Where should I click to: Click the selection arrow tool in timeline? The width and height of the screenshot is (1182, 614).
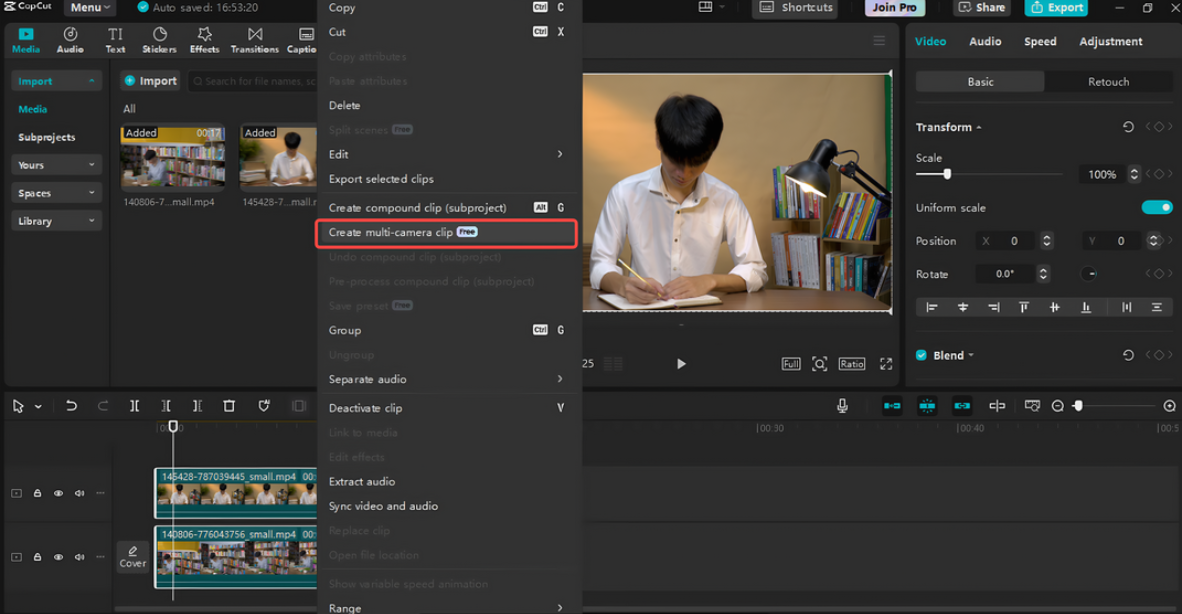[x=18, y=406]
